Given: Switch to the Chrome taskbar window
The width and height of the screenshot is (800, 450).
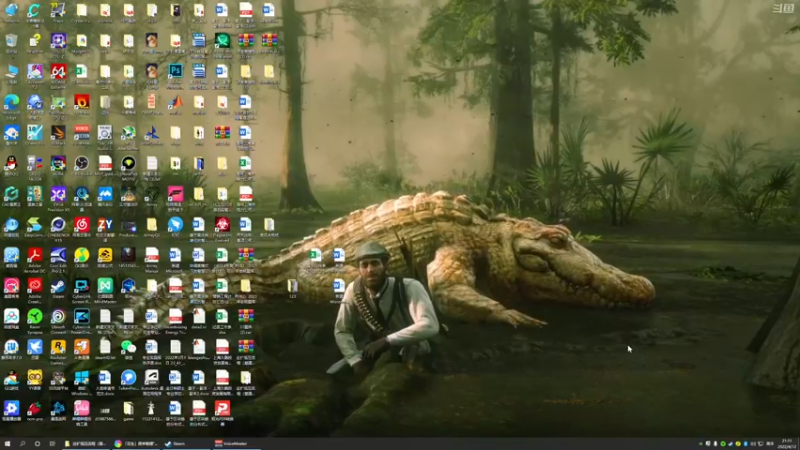Looking at the screenshot, I should 136,444.
